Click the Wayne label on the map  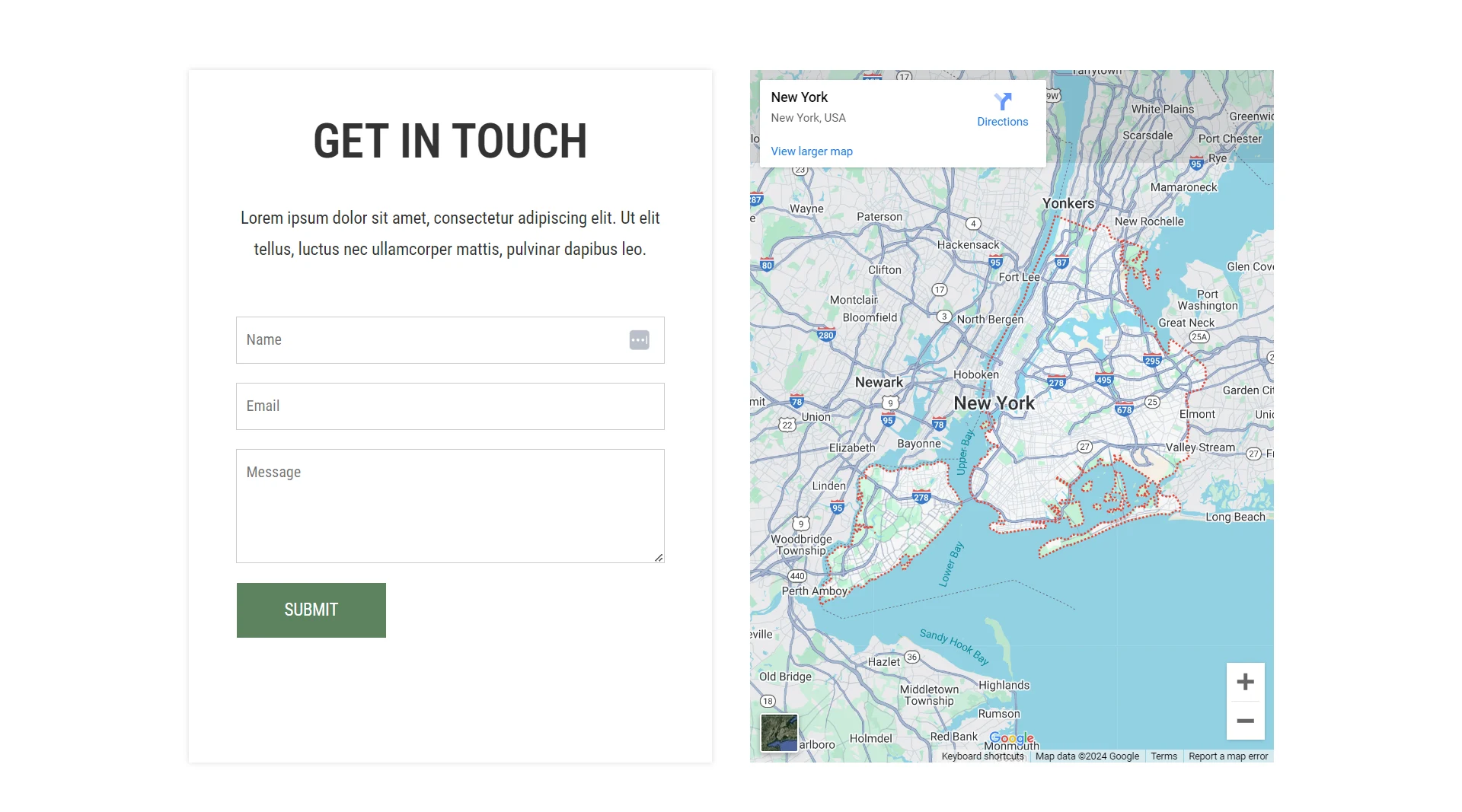[x=806, y=209]
